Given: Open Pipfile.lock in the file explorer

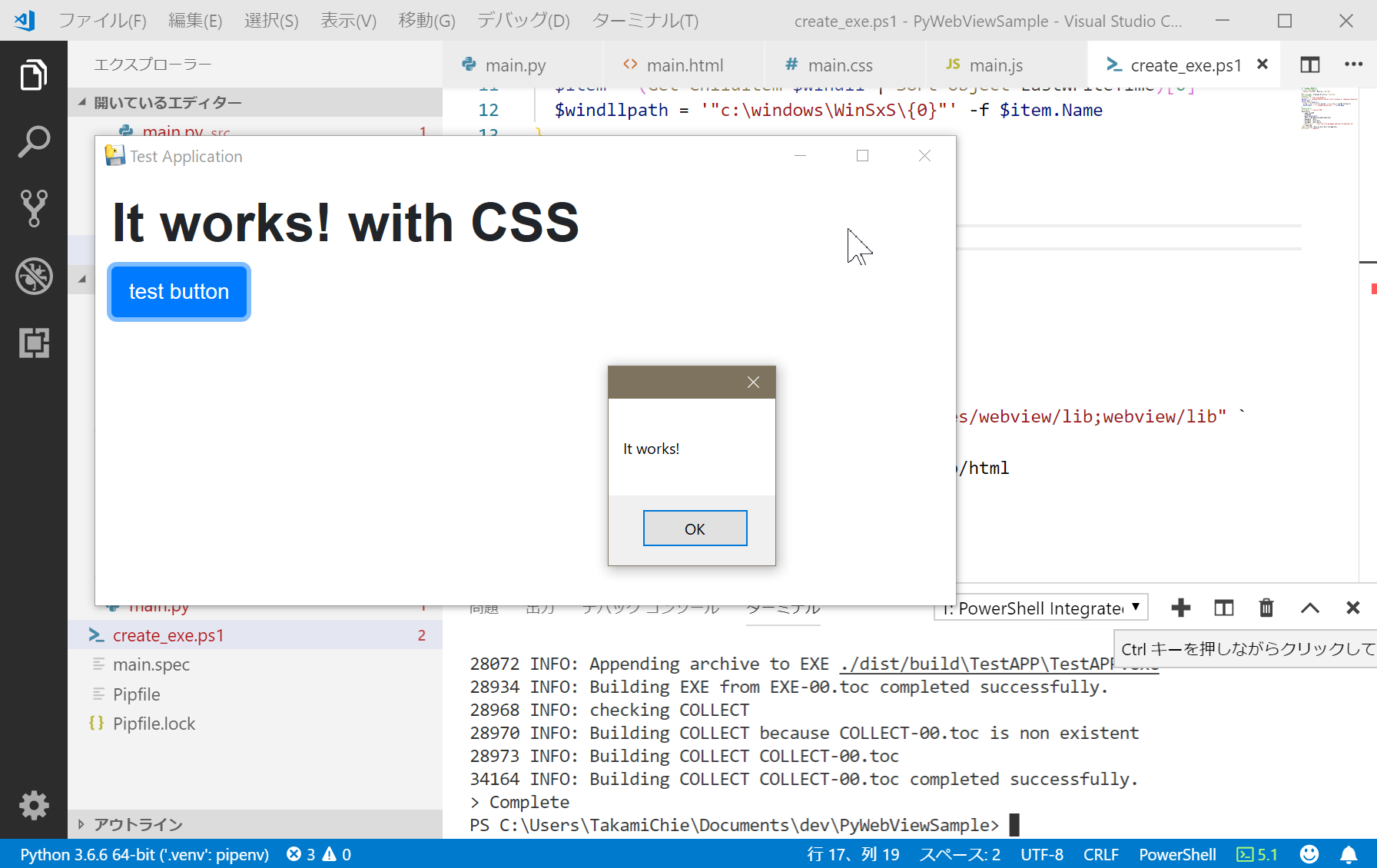Looking at the screenshot, I should click(255, 724).
